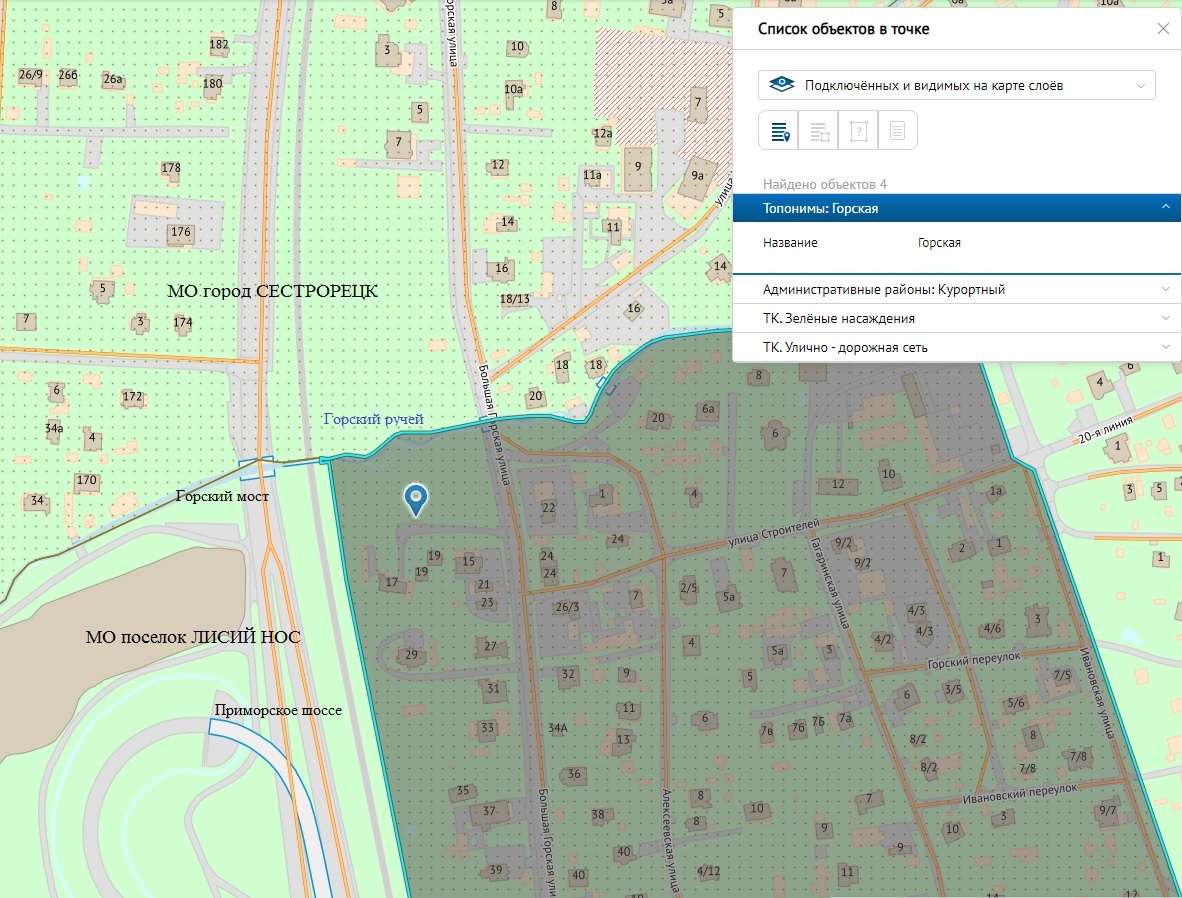Screen dimensions: 1182x898
Task: Close the 'Список объектов в точке' panel
Action: pyautogui.click(x=1162, y=29)
